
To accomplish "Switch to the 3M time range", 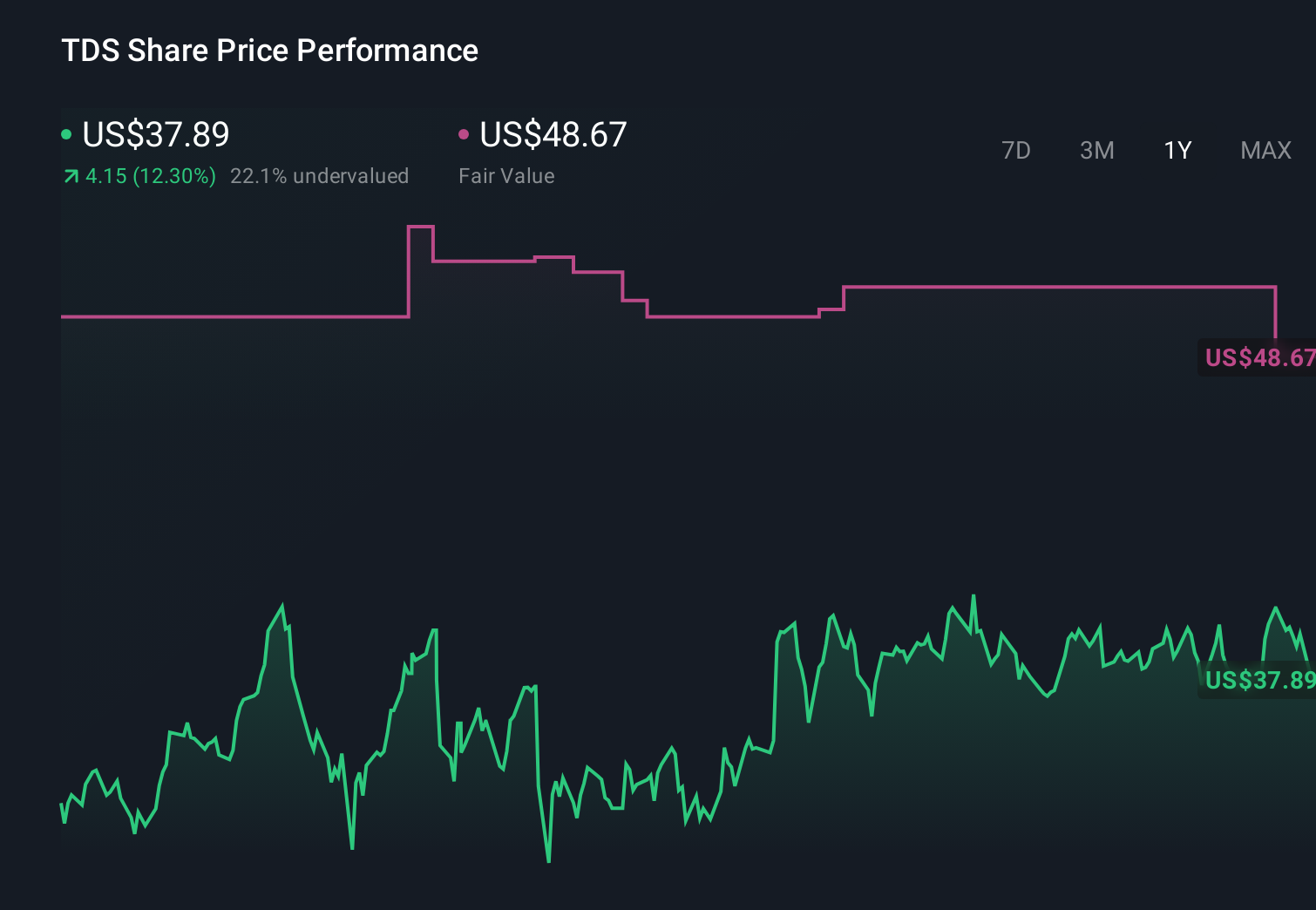I will click(1096, 150).
